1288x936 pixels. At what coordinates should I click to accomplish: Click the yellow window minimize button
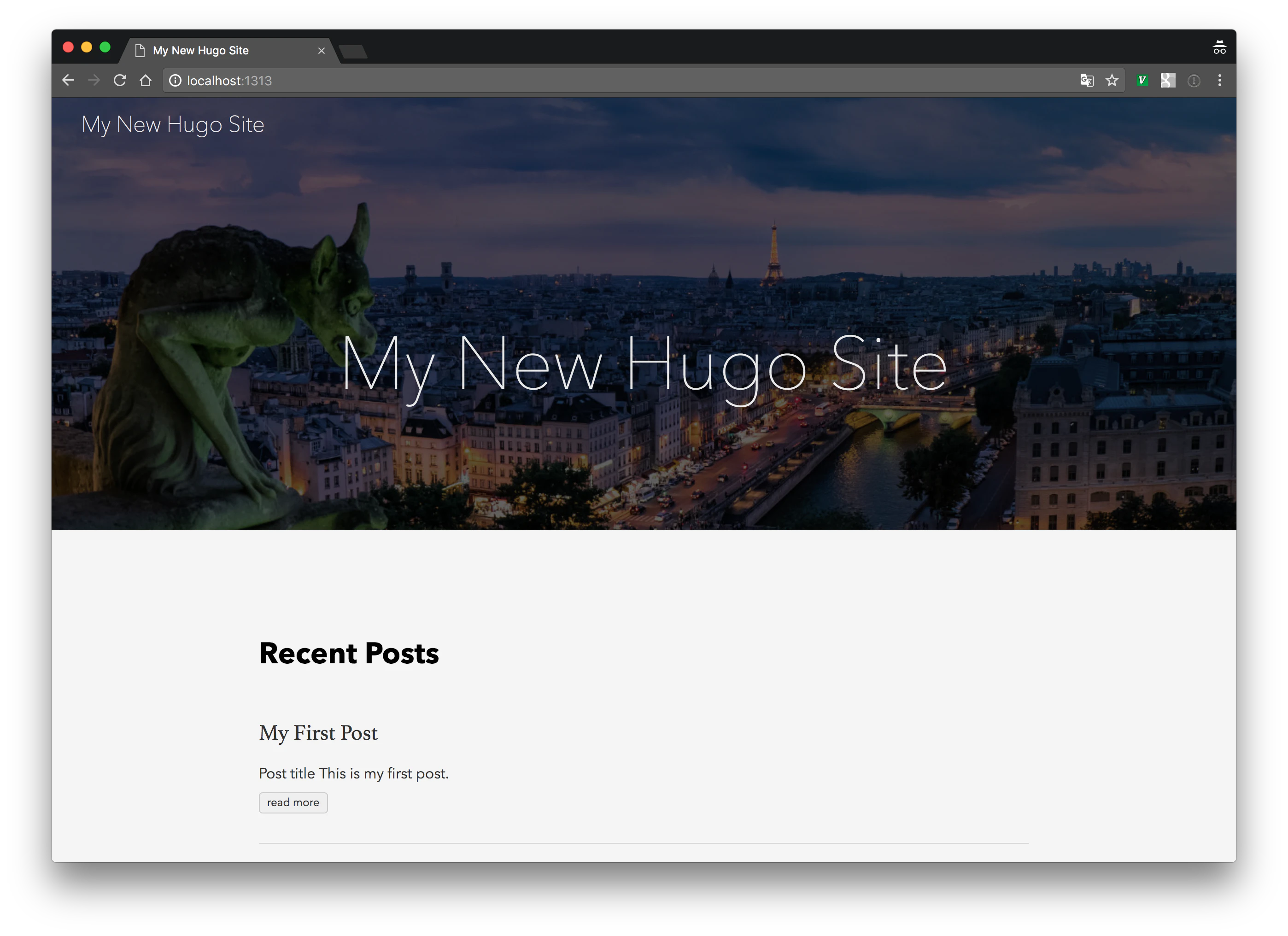click(x=86, y=47)
